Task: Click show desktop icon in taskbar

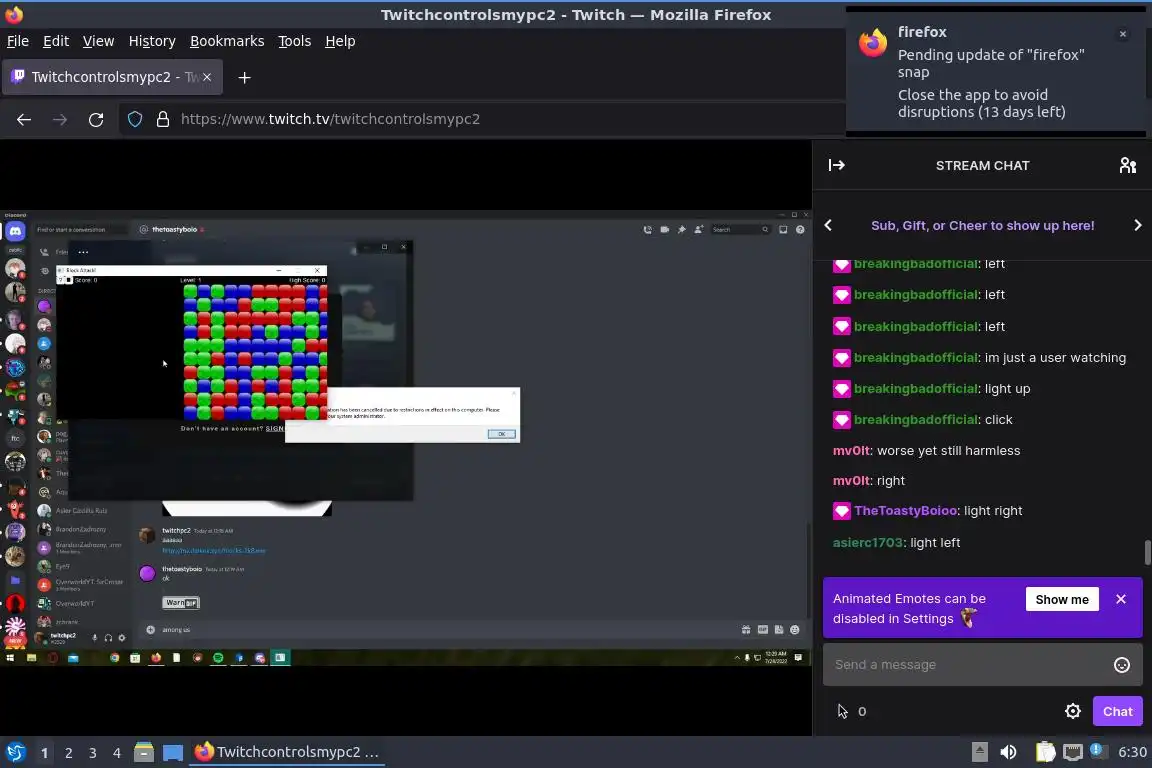Action: pyautogui.click(x=173, y=753)
